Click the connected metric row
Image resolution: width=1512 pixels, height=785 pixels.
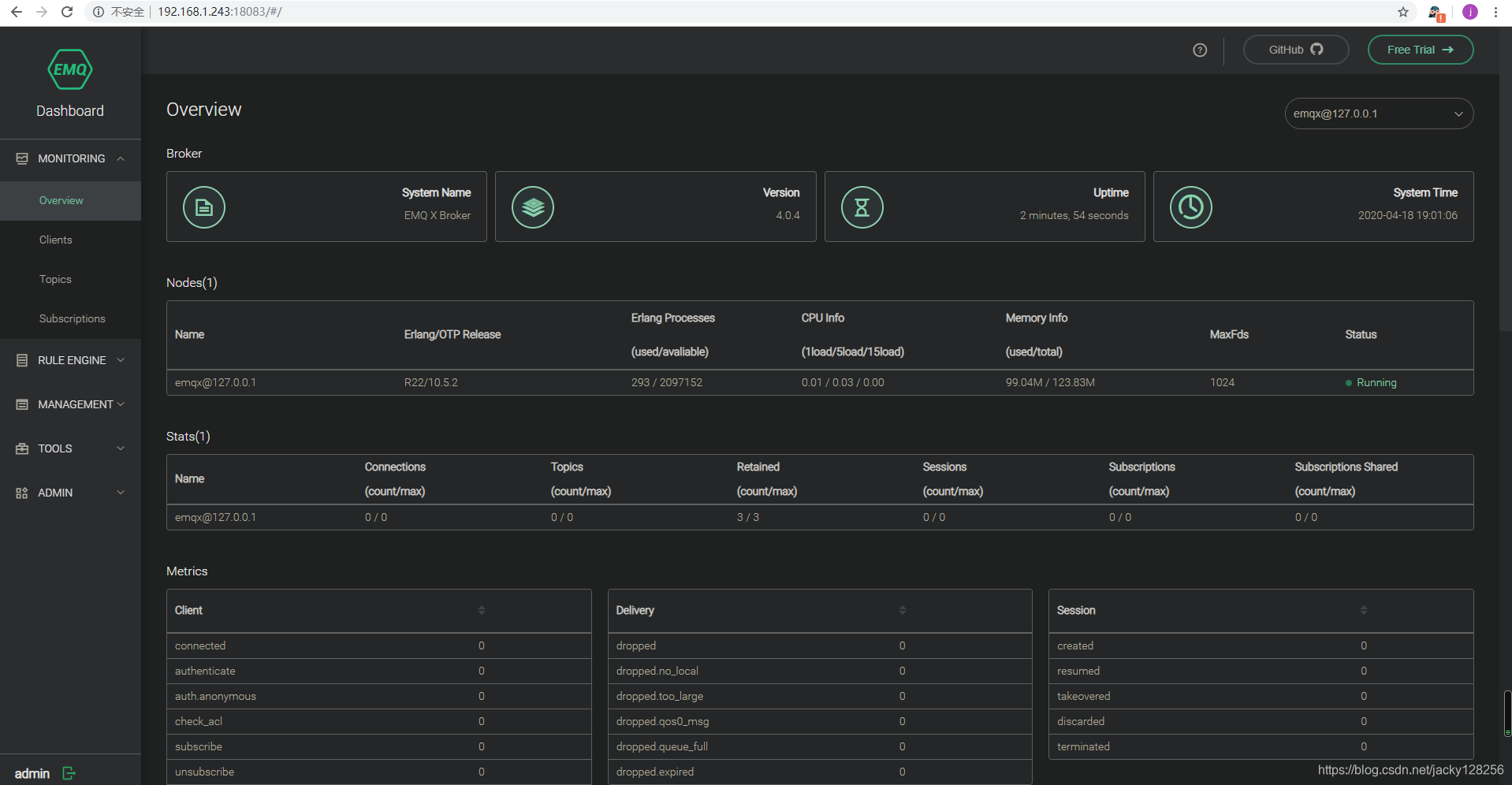click(x=379, y=645)
